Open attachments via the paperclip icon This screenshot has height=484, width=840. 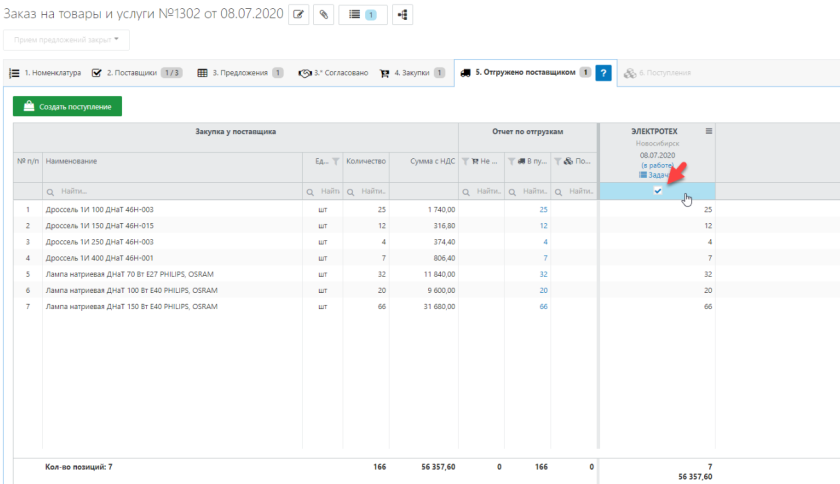(x=324, y=14)
